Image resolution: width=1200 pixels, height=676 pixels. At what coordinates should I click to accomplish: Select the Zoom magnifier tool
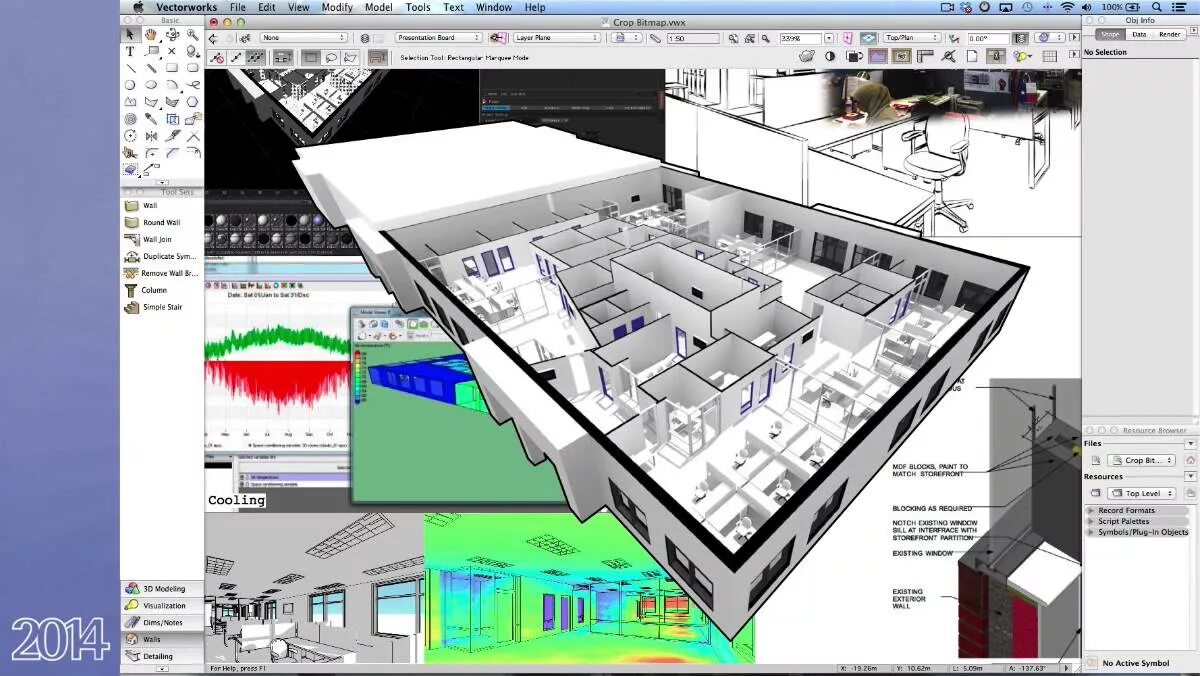[193, 34]
